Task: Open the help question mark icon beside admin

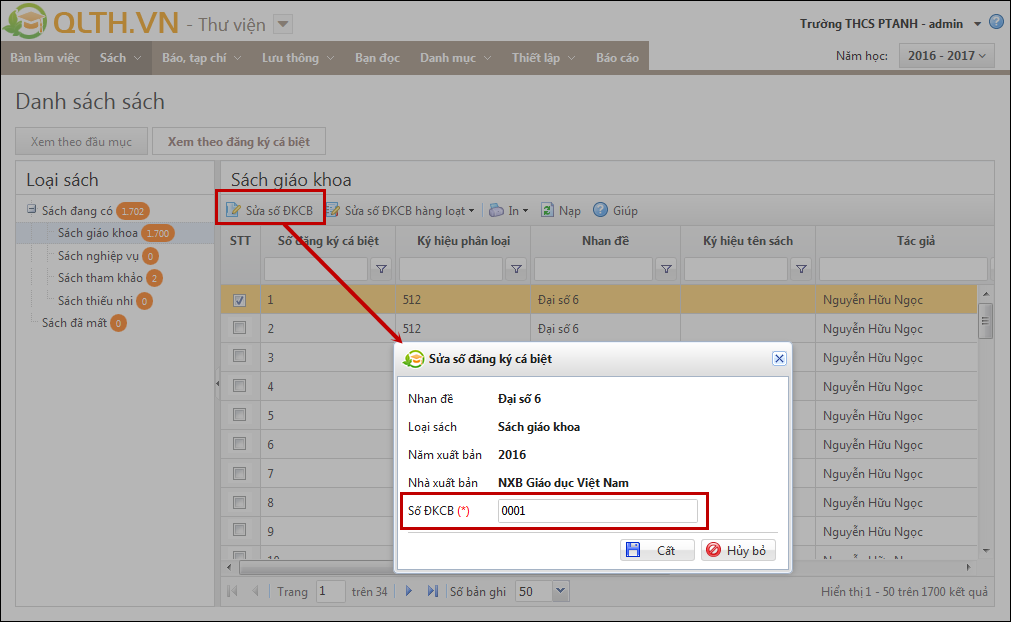Action: pyautogui.click(x=996, y=22)
